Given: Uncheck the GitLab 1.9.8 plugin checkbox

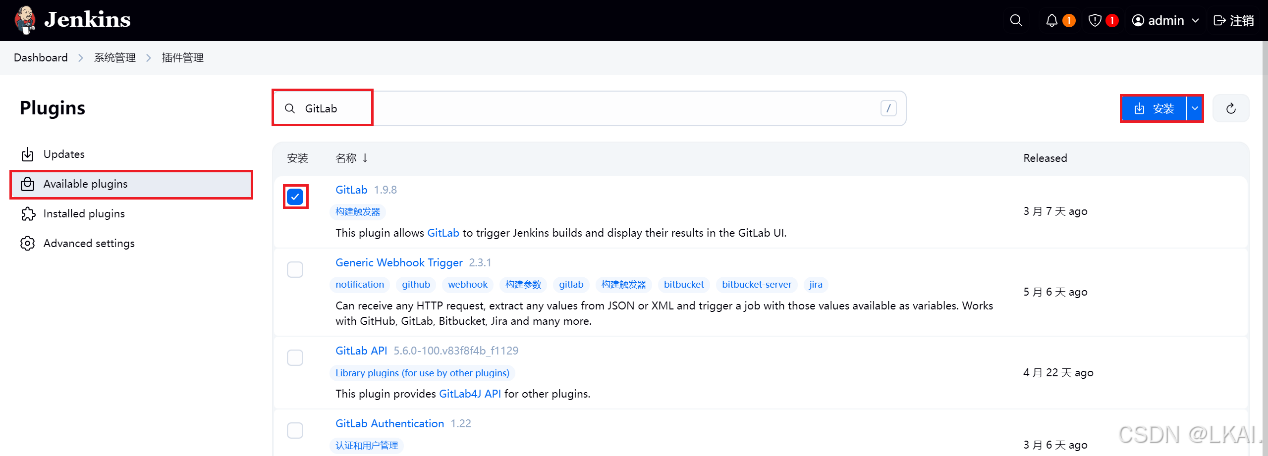Looking at the screenshot, I should (x=295, y=197).
